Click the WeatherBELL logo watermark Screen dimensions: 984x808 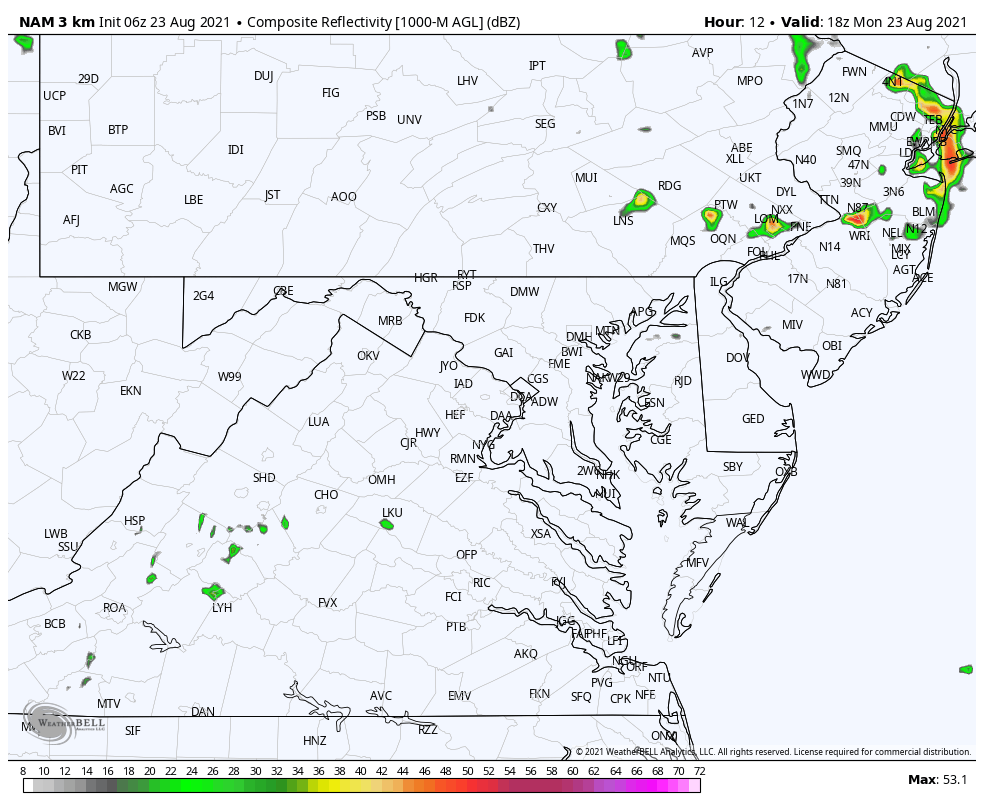(50, 720)
